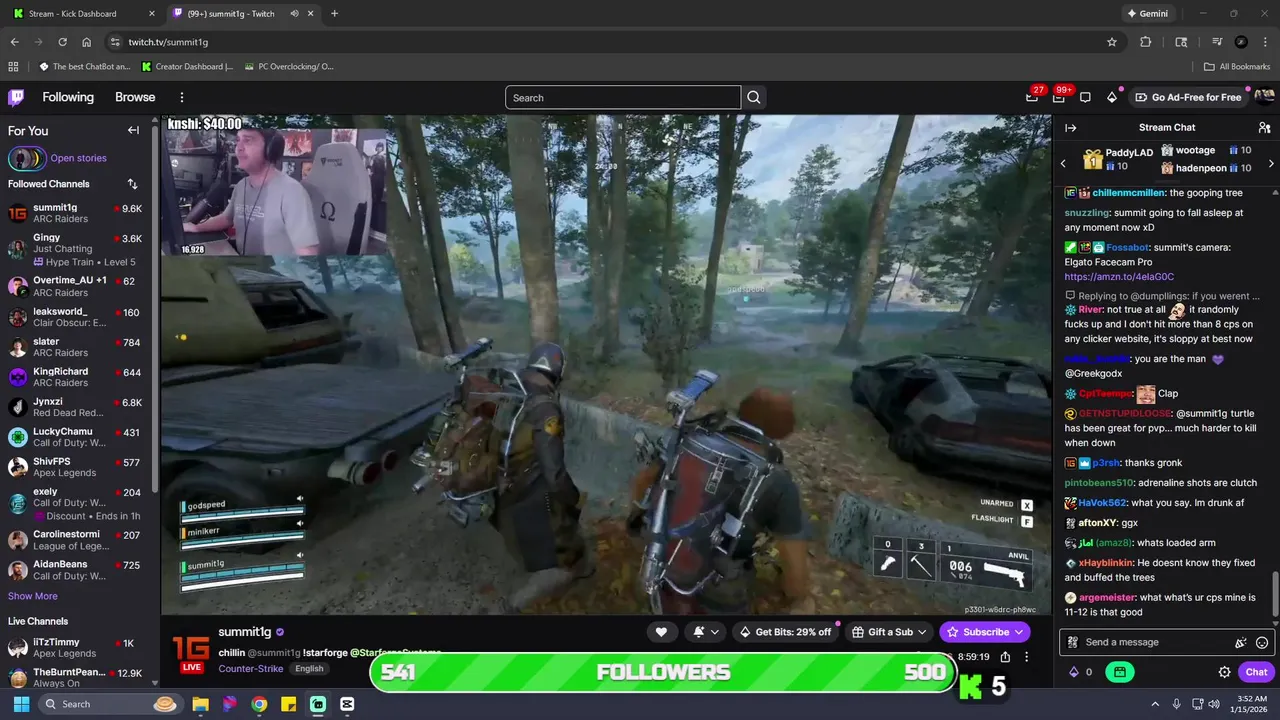The width and height of the screenshot is (1280, 720).
Task: Show previous gift leaderboard with left chevron
Action: click(1063, 163)
